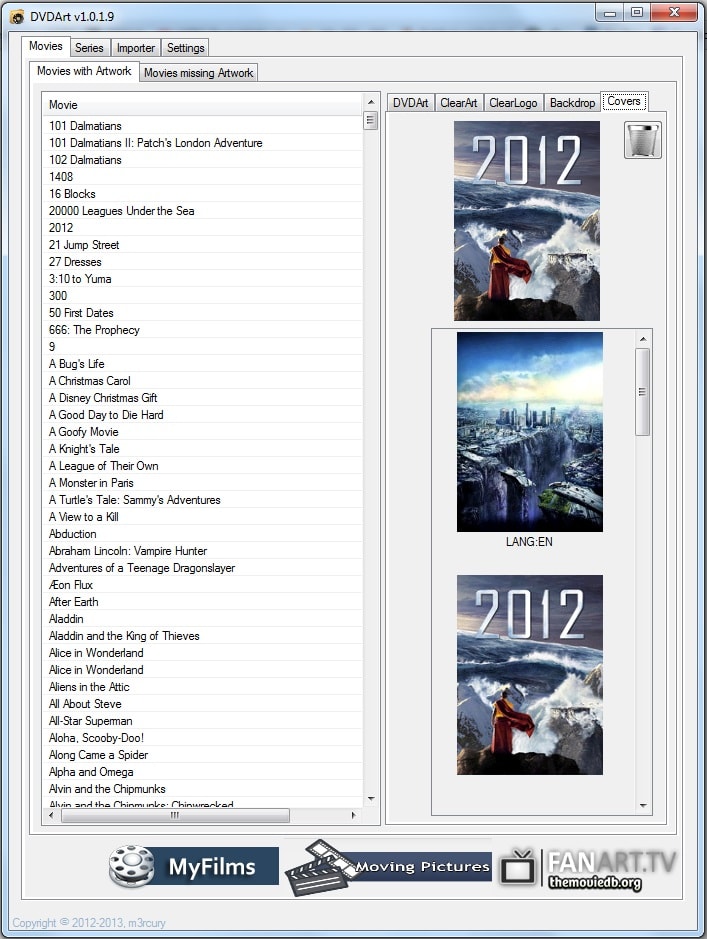Click the covers panel scroll-down arrow
Screen dimensions: 707x939
coord(643,806)
